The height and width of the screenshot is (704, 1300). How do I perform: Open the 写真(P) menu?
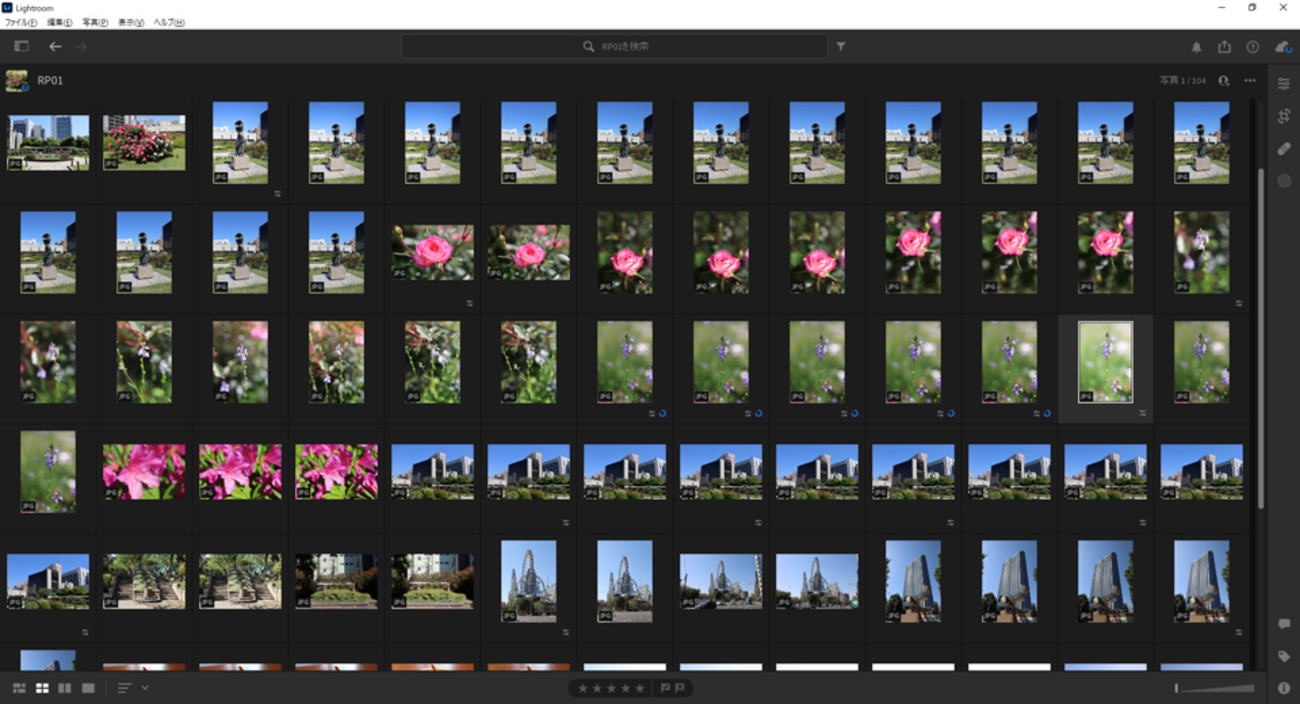(95, 22)
